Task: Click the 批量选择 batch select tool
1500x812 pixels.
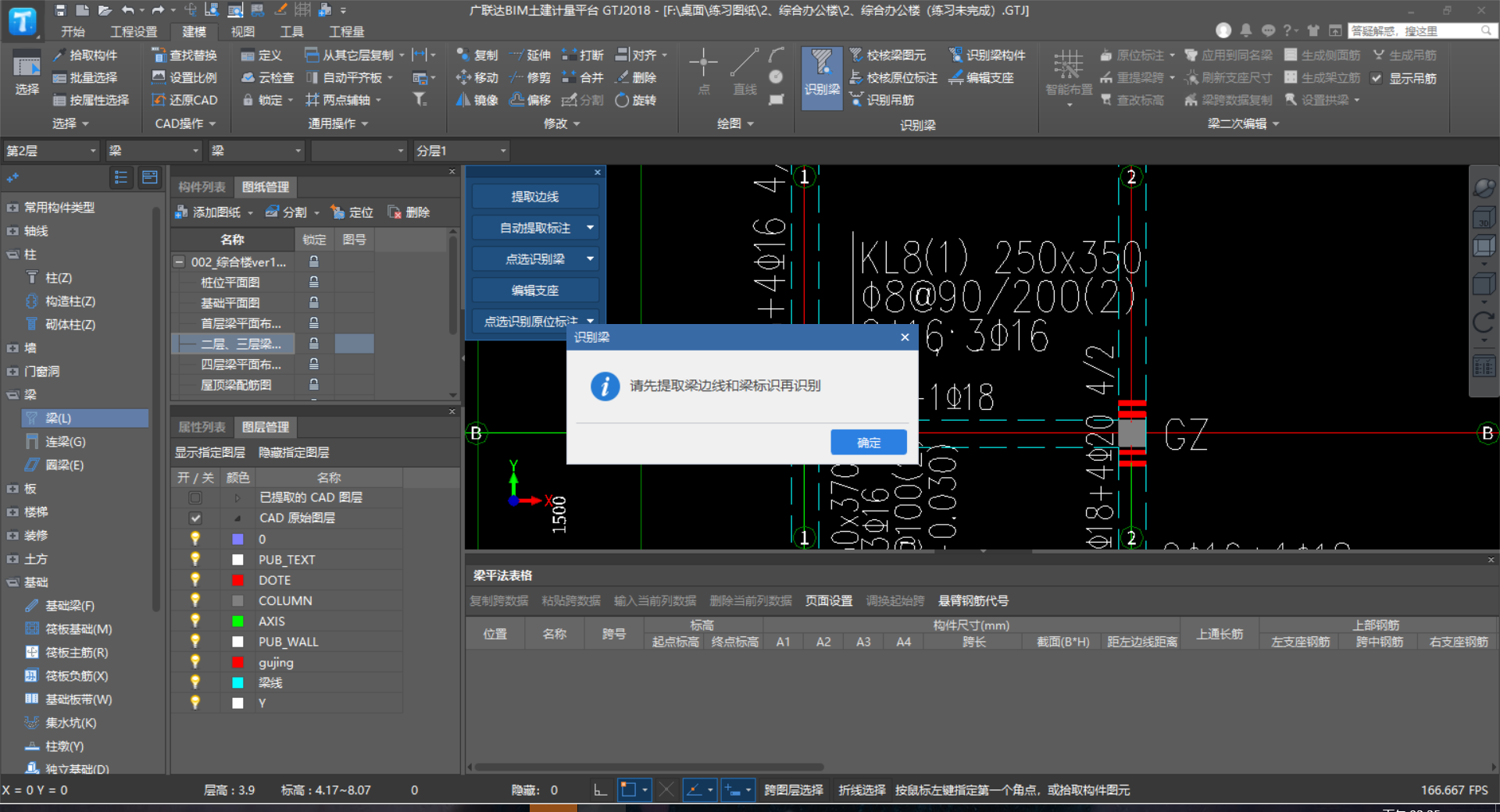Action: tap(84, 77)
